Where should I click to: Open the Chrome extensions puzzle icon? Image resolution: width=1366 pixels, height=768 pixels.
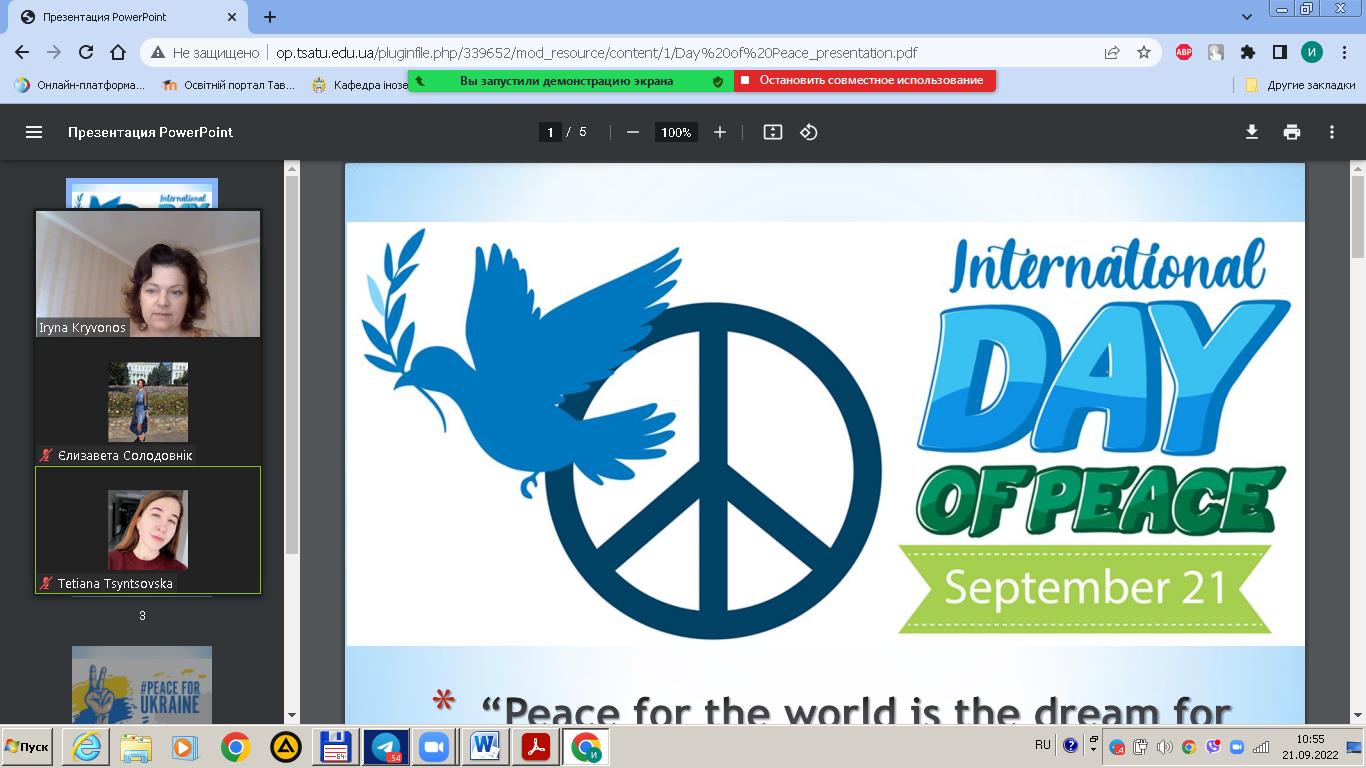point(1247,53)
